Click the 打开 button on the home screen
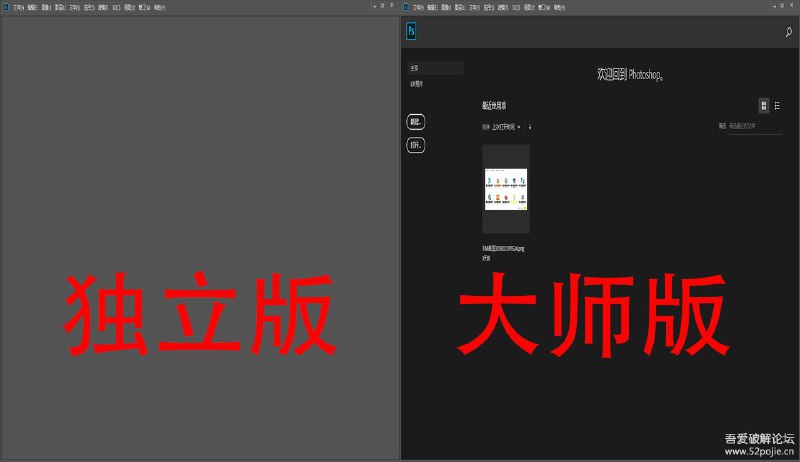 pyautogui.click(x=416, y=145)
